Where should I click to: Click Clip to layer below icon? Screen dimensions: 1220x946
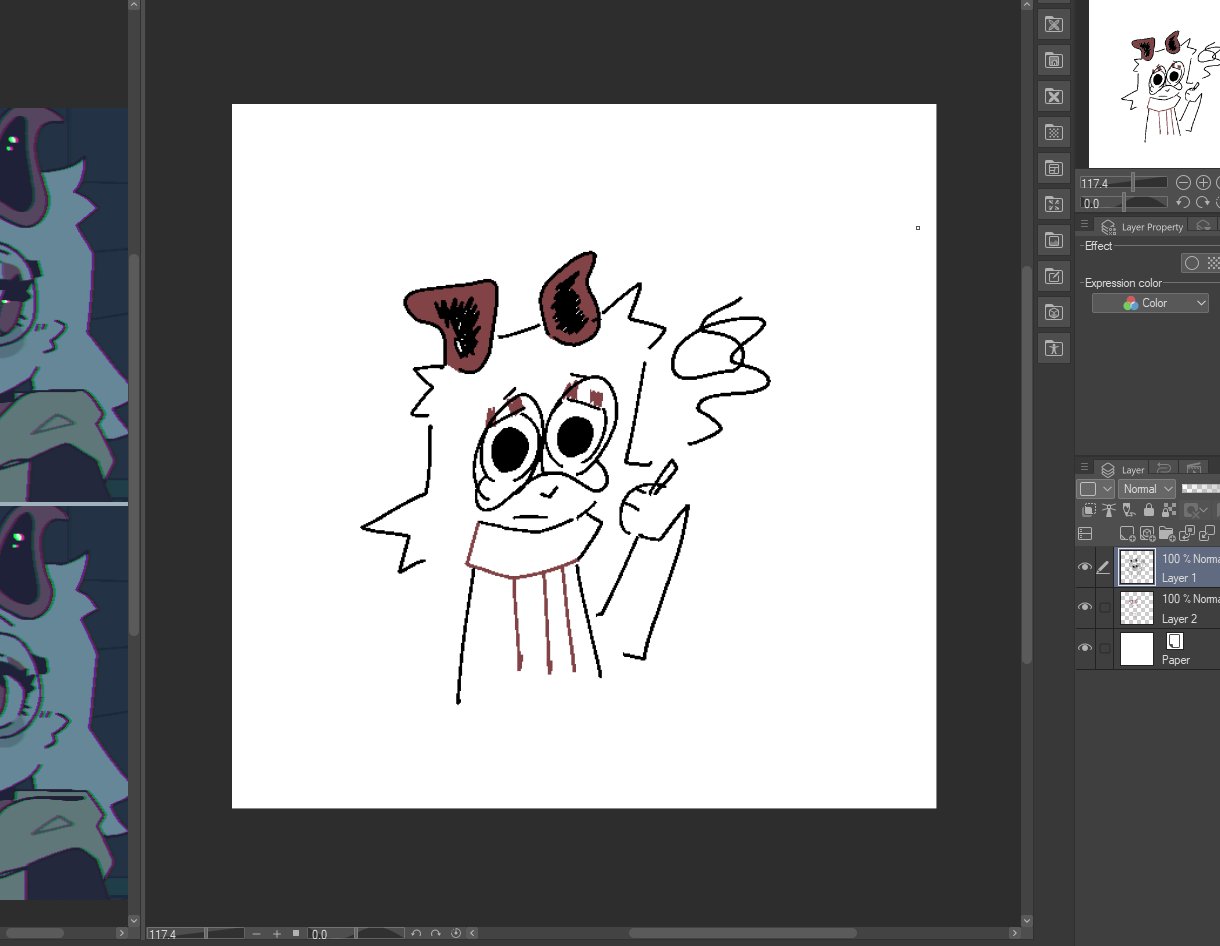[x=1088, y=510]
